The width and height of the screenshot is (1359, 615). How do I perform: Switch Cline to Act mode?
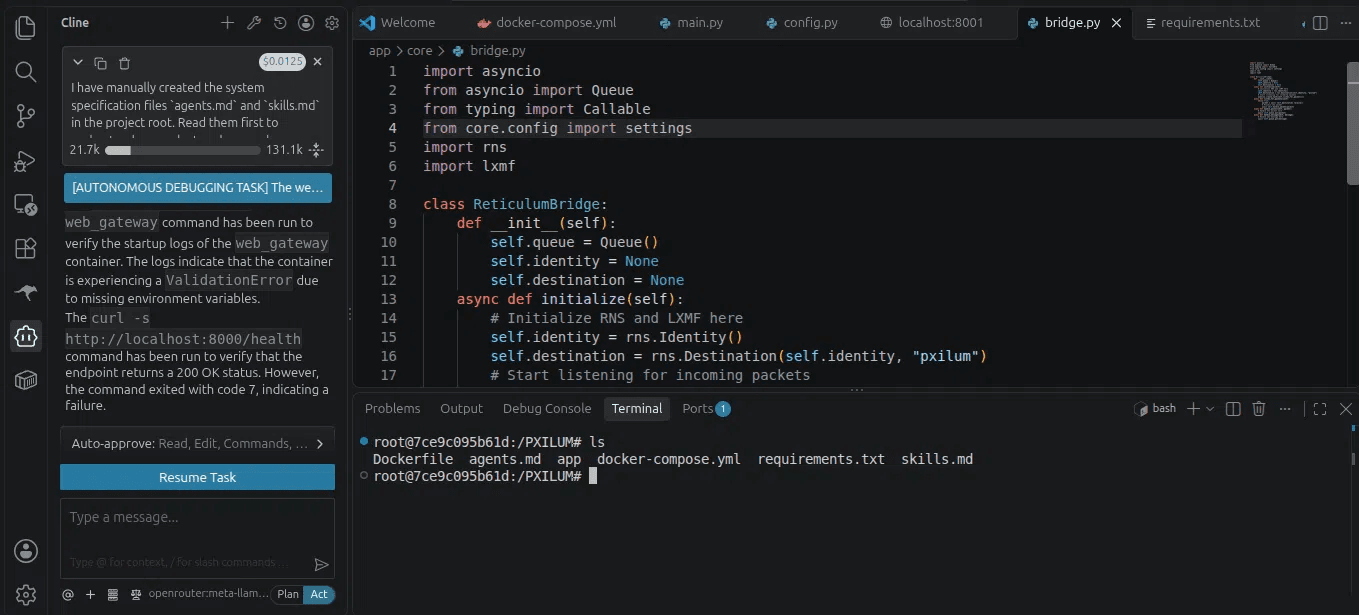pos(319,594)
